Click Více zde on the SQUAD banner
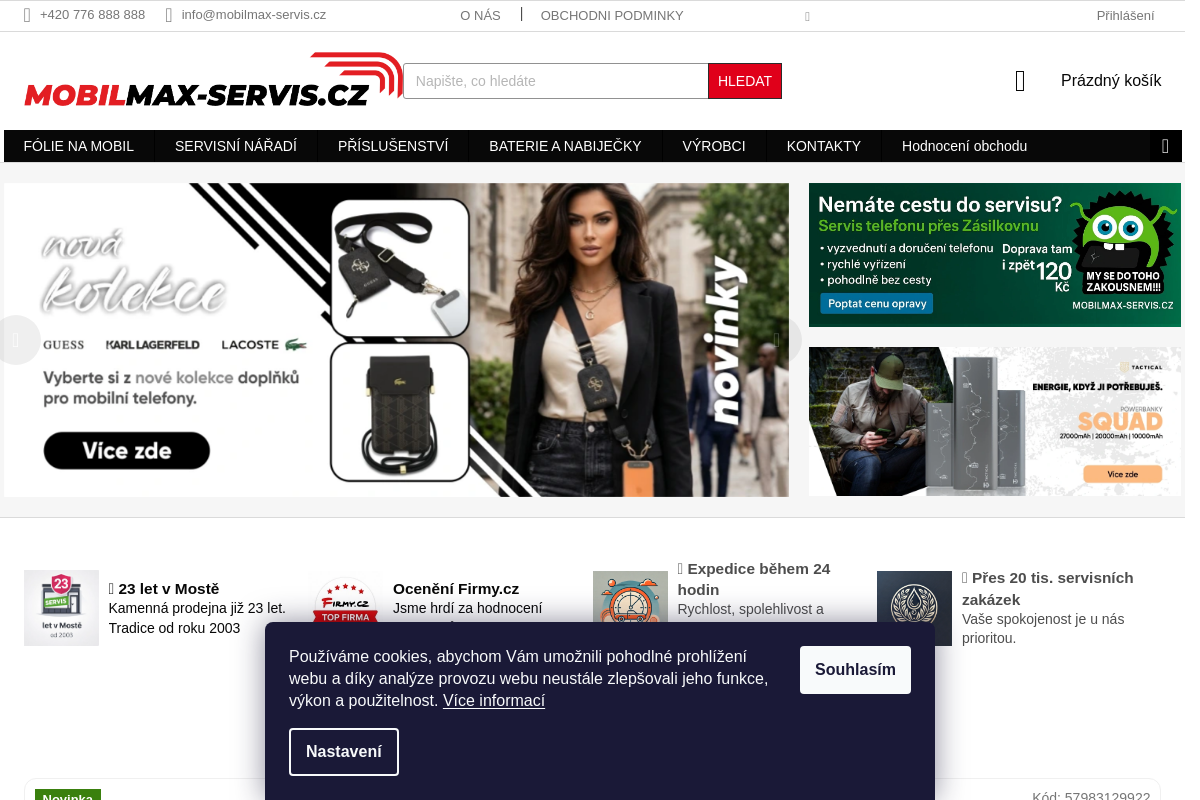Image resolution: width=1200 pixels, height=800 pixels. pyautogui.click(x=1123, y=474)
